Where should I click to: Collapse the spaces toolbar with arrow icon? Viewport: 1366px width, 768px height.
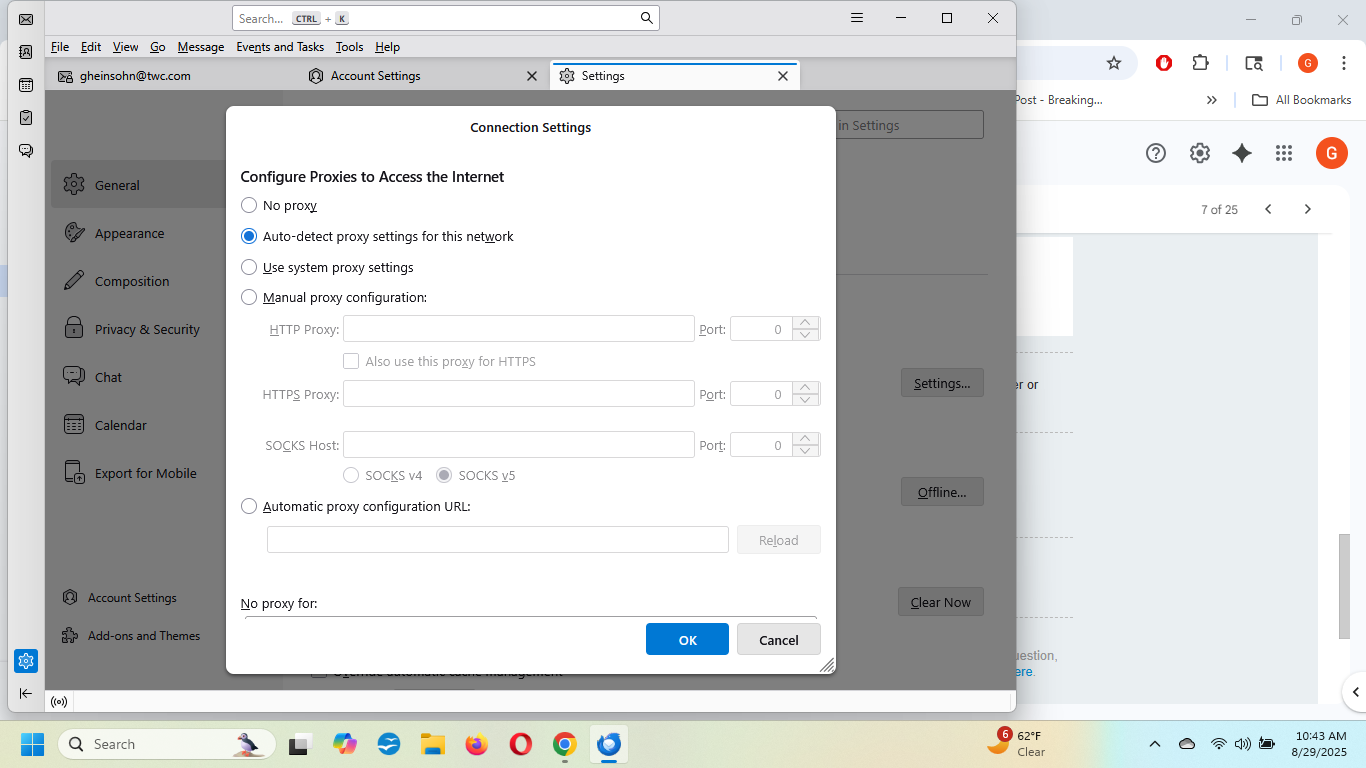coord(26,693)
